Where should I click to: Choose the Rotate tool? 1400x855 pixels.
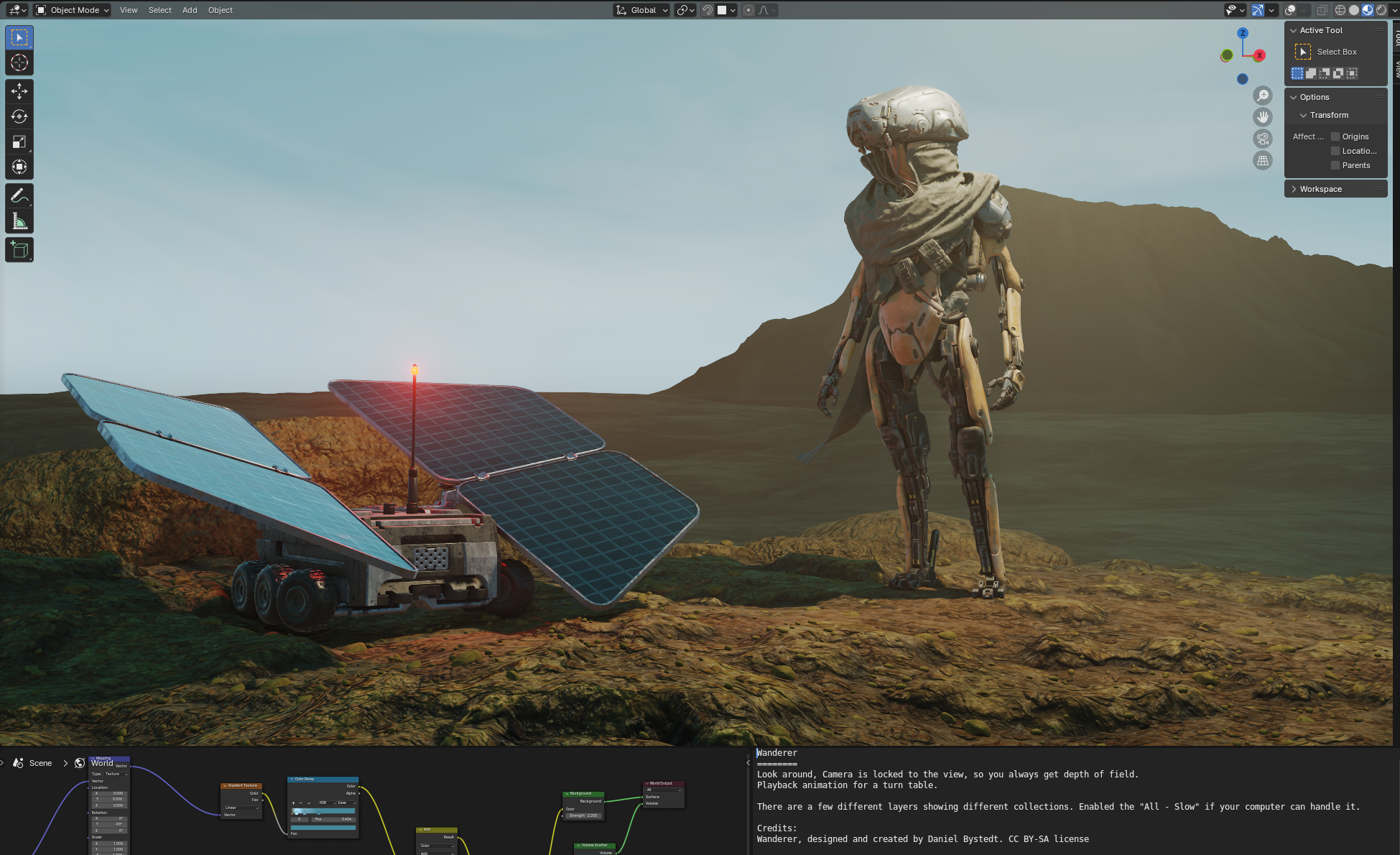pyautogui.click(x=19, y=116)
